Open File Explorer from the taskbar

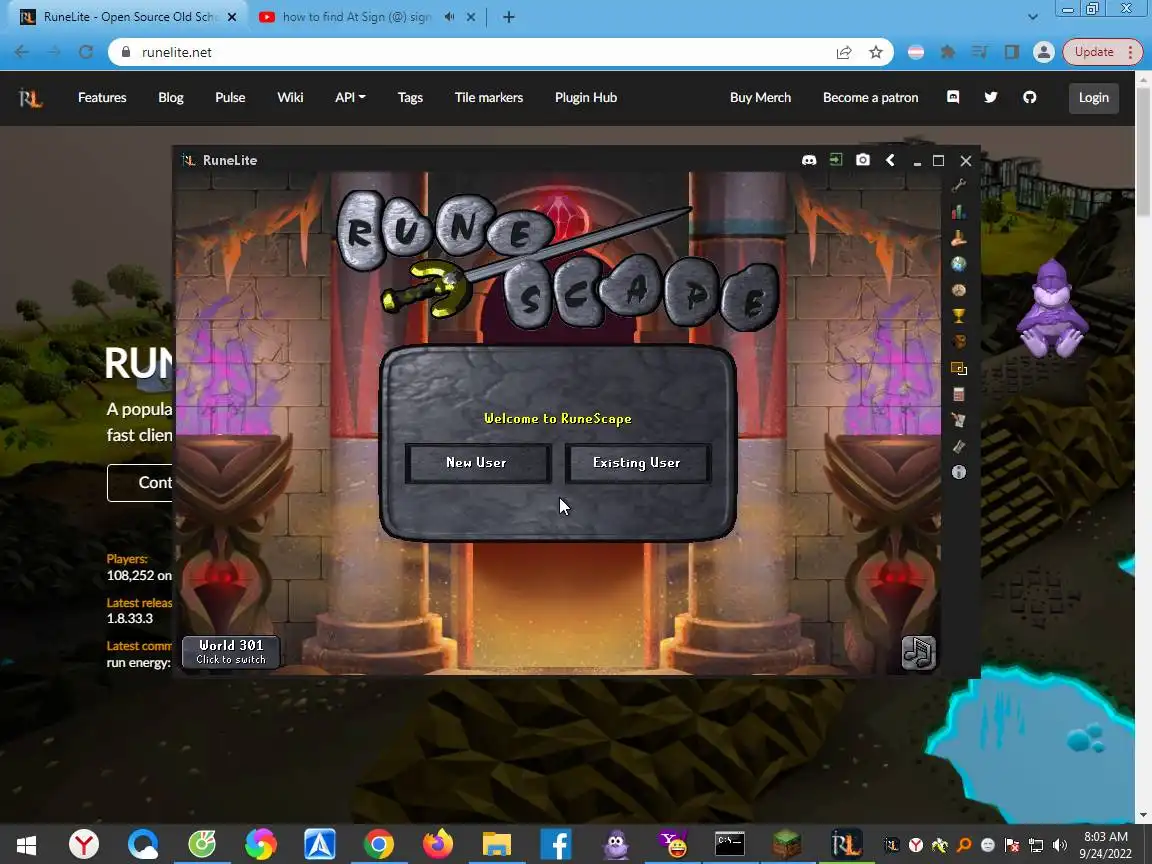point(497,843)
